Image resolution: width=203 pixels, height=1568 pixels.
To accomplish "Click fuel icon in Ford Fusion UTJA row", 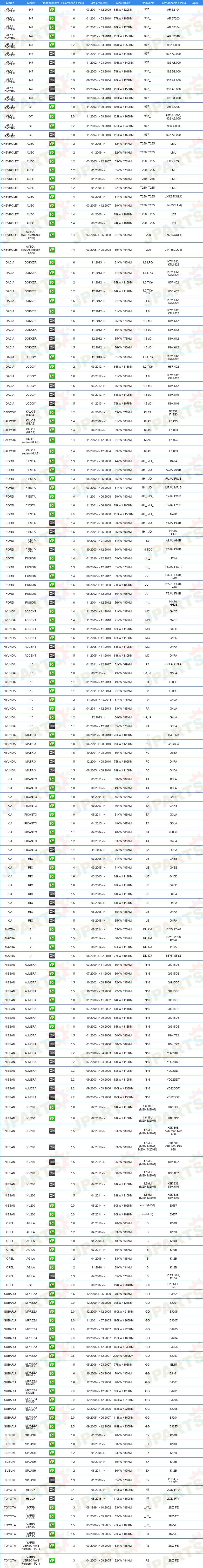I will pyautogui.click(x=52, y=558).
